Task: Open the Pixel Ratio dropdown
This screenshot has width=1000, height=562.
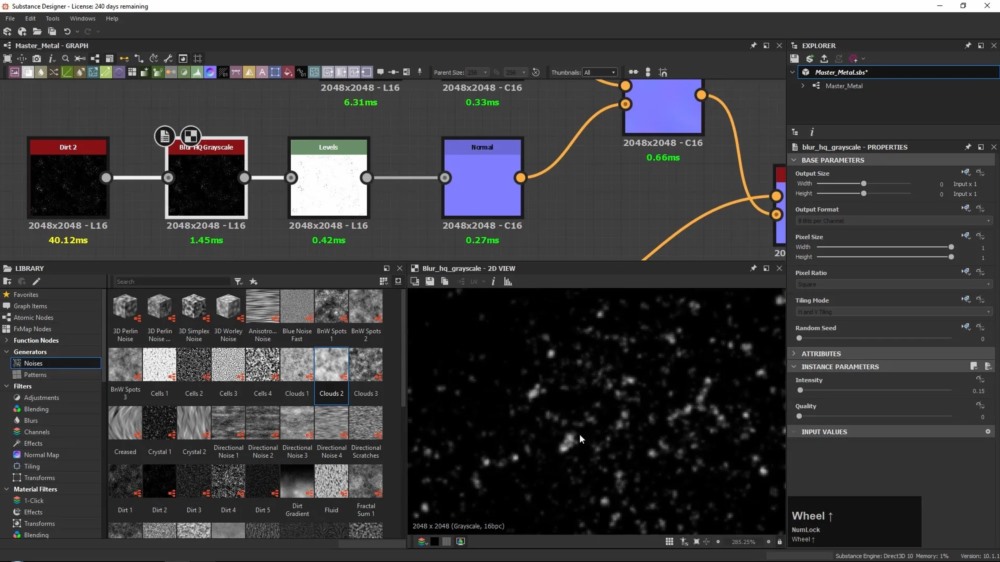Action: pyautogui.click(x=893, y=284)
